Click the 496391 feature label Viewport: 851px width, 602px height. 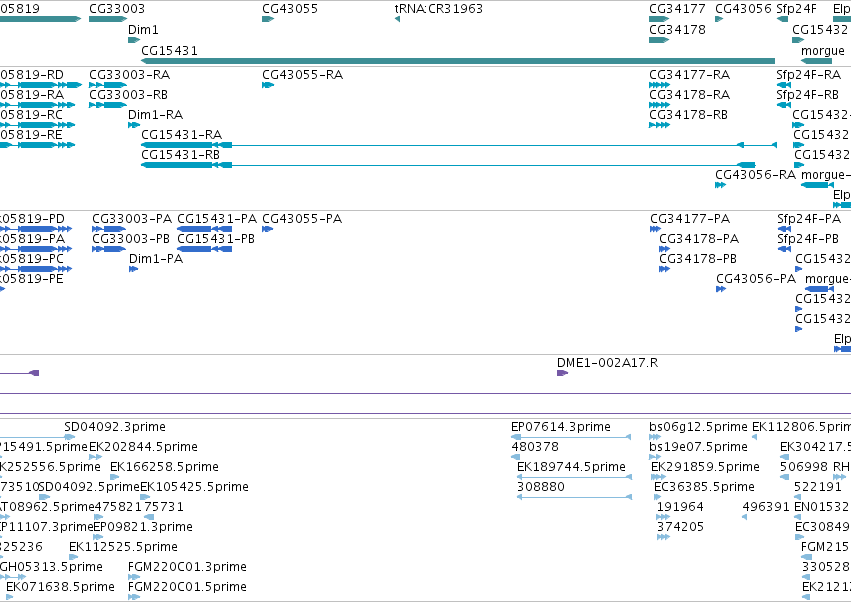click(x=766, y=507)
